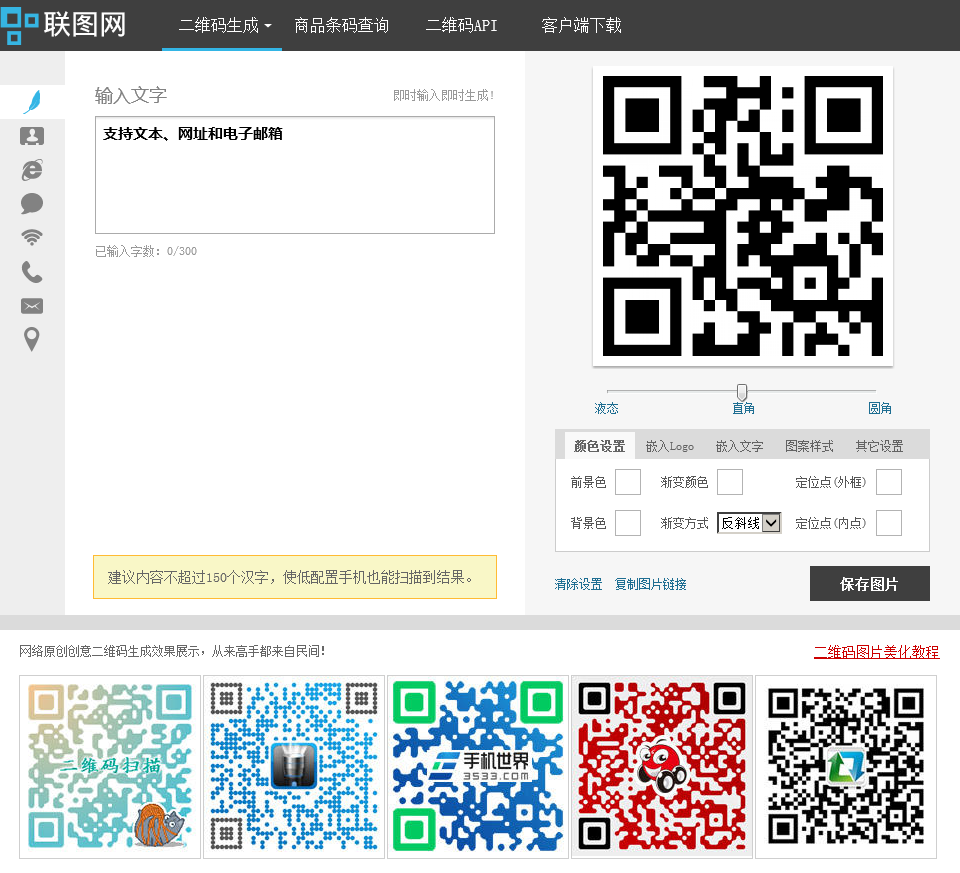Set QR style to 液态

point(606,408)
